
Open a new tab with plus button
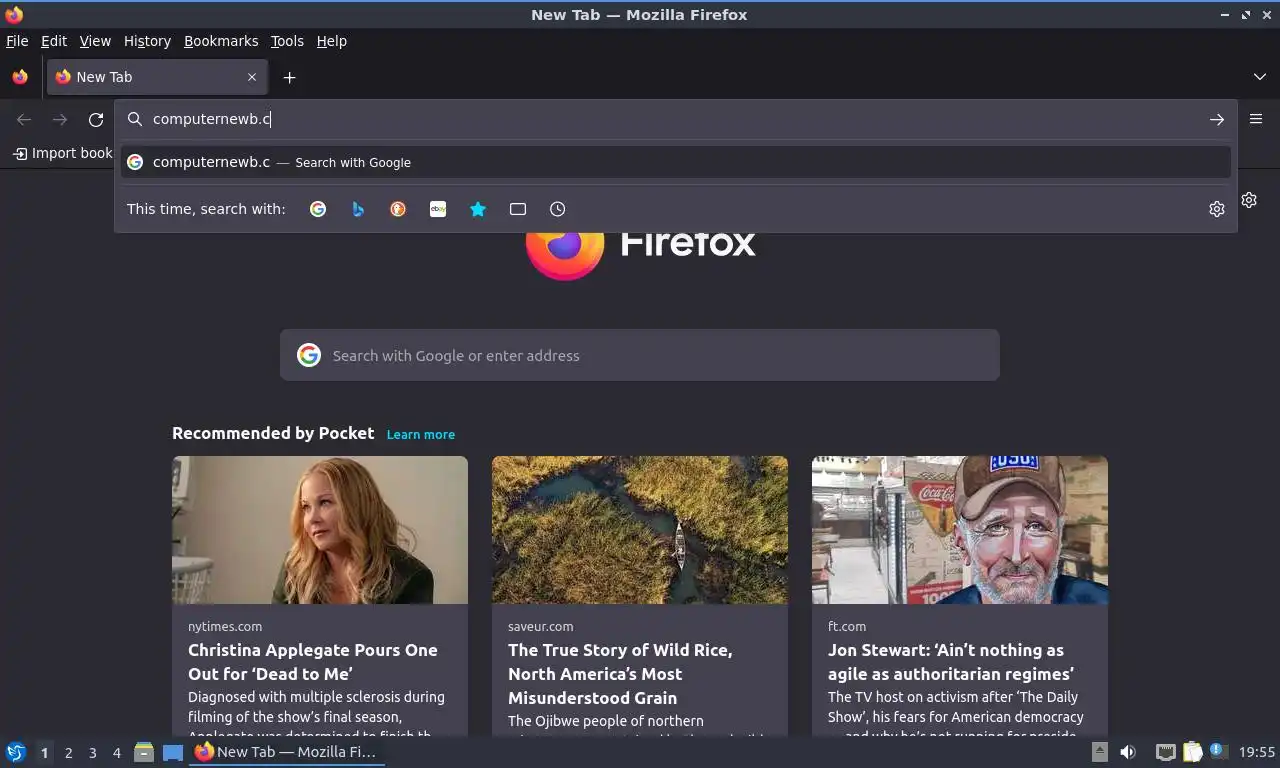(x=289, y=77)
